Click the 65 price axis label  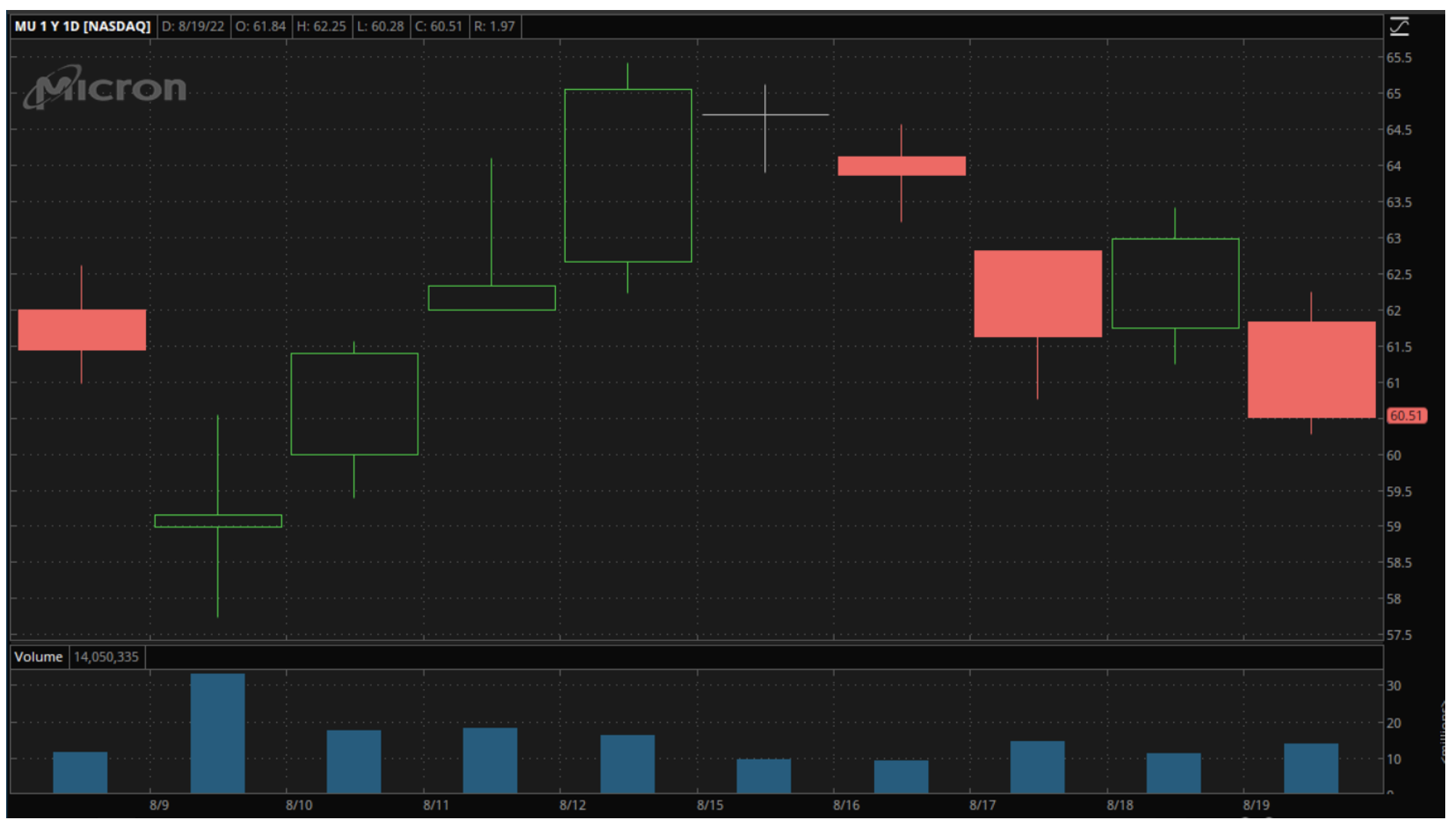coord(1394,94)
